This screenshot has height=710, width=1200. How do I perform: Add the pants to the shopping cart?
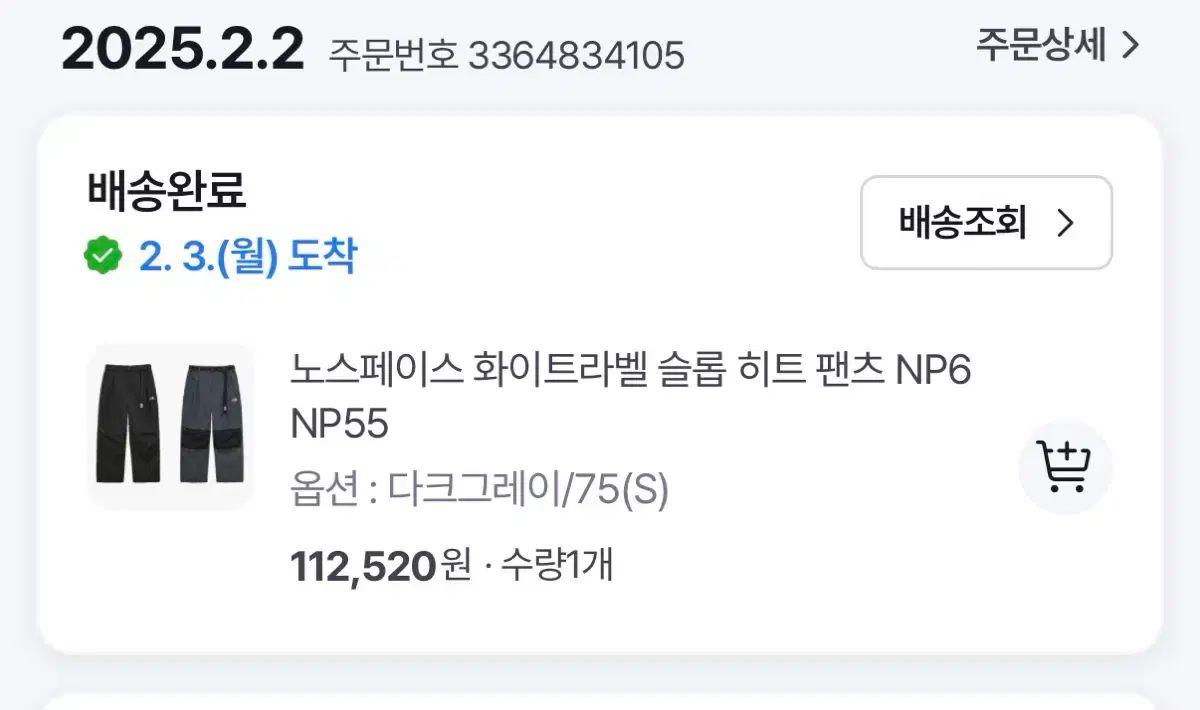(1065, 467)
